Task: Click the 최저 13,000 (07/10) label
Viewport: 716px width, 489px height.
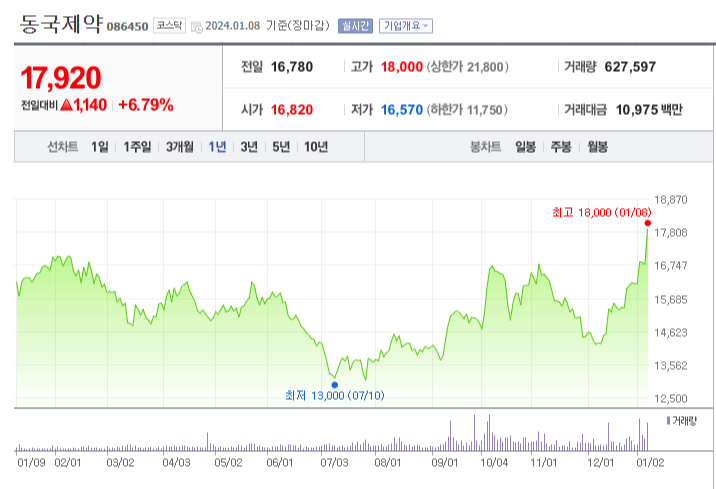Action: point(335,395)
